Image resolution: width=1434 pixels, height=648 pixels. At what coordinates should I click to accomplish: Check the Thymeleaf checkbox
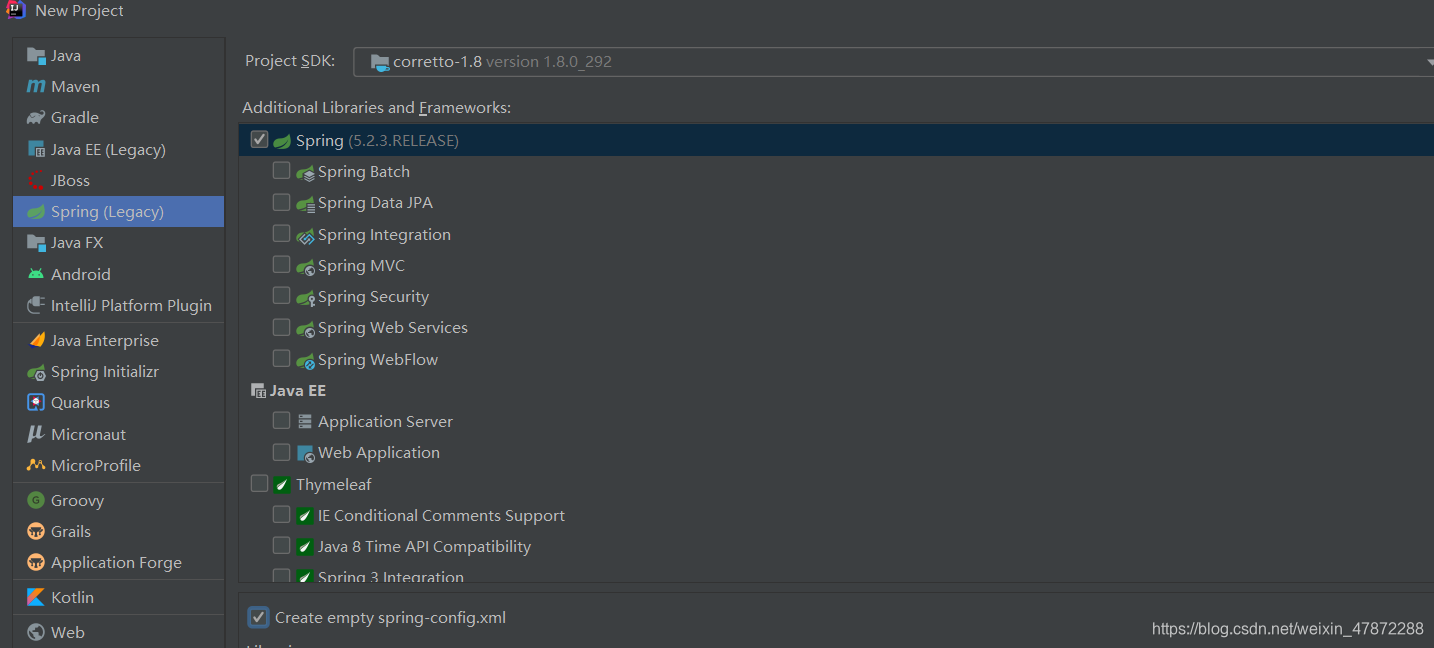pos(259,484)
